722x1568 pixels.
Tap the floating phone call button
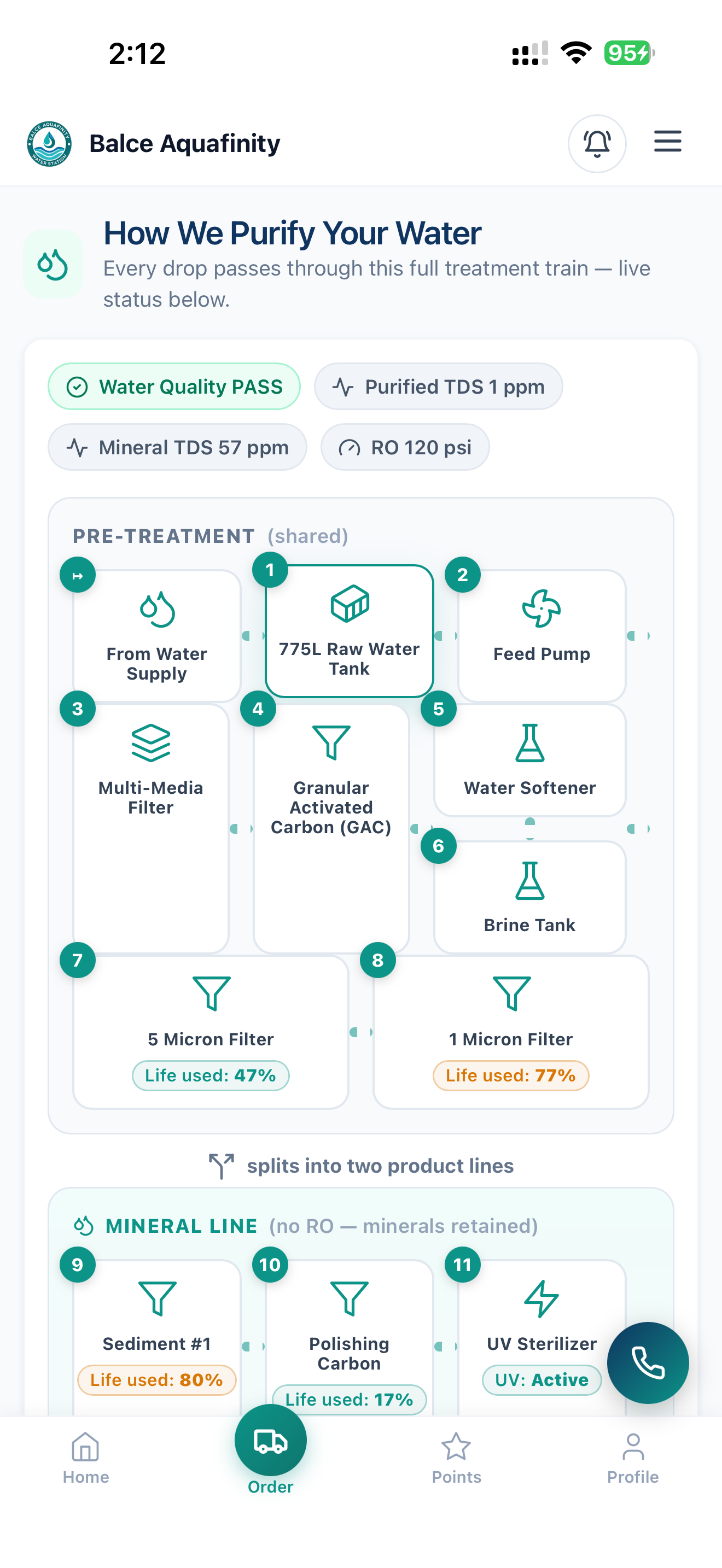[x=648, y=1362]
